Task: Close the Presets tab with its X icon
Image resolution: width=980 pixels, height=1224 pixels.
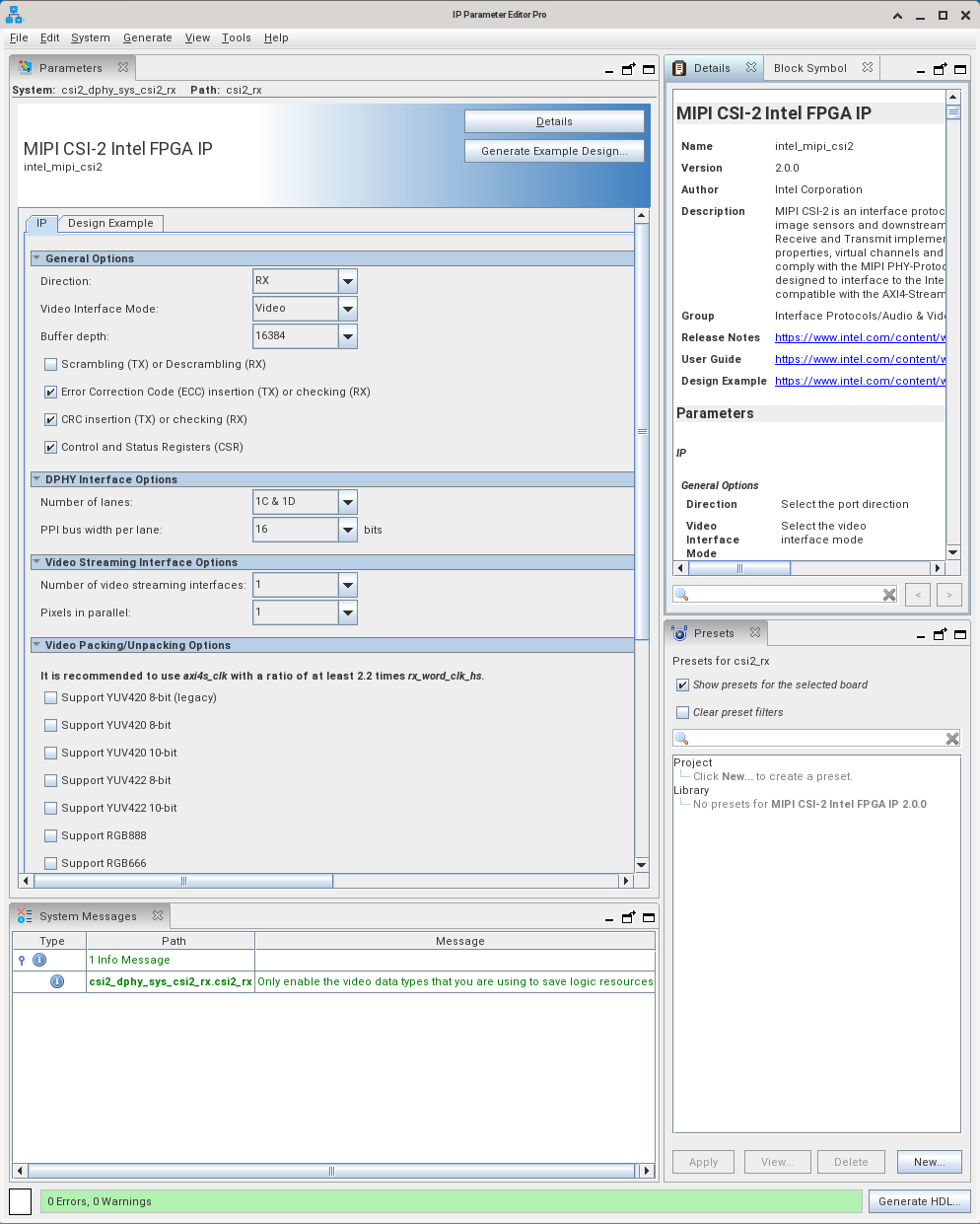Action: click(x=755, y=633)
